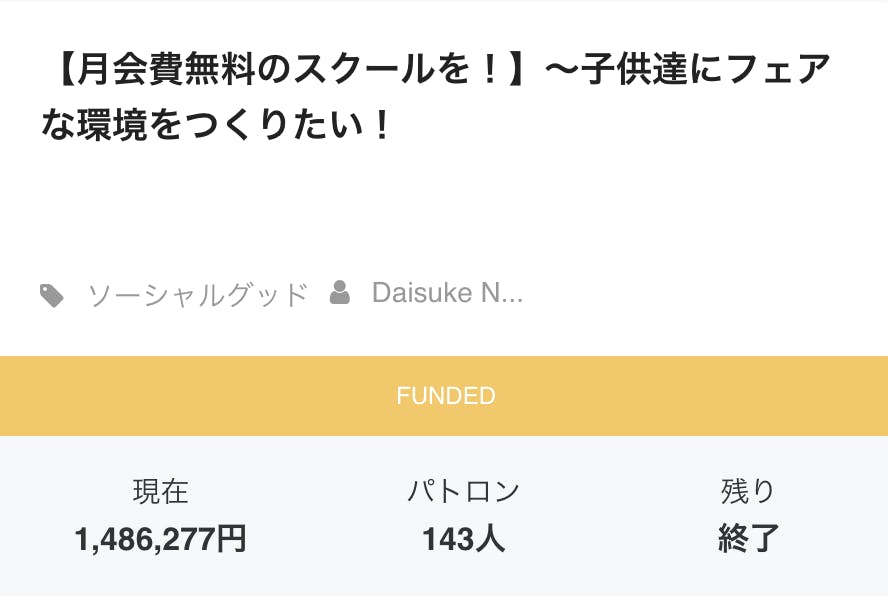Click the yellow FUNDED status banner
The width and height of the screenshot is (888, 596).
pos(444,396)
